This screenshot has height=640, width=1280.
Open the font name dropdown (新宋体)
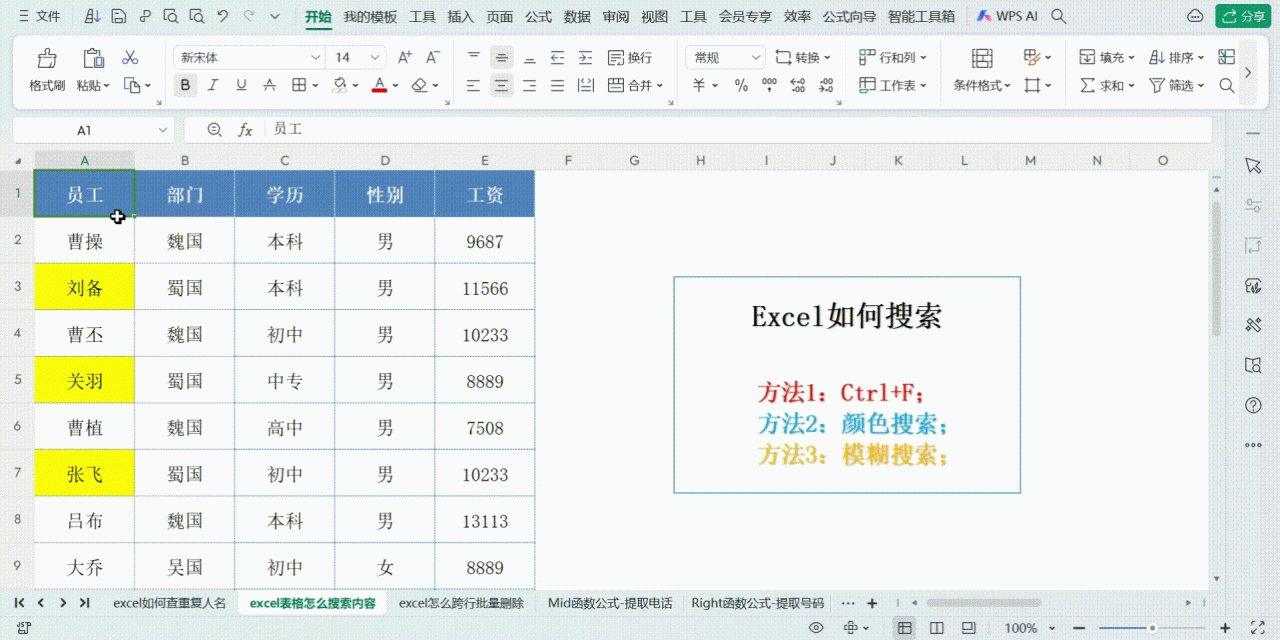315,58
